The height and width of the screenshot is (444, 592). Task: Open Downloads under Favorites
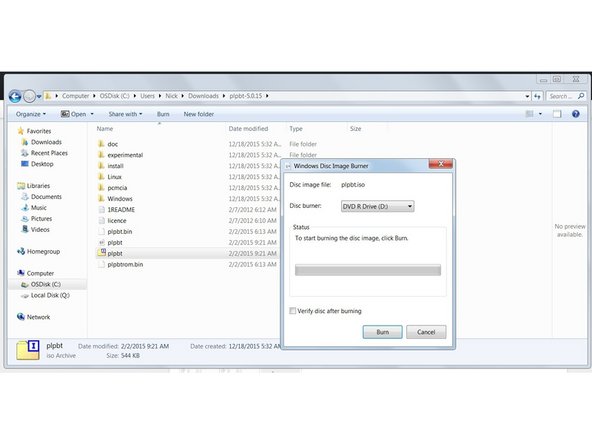coord(46,142)
